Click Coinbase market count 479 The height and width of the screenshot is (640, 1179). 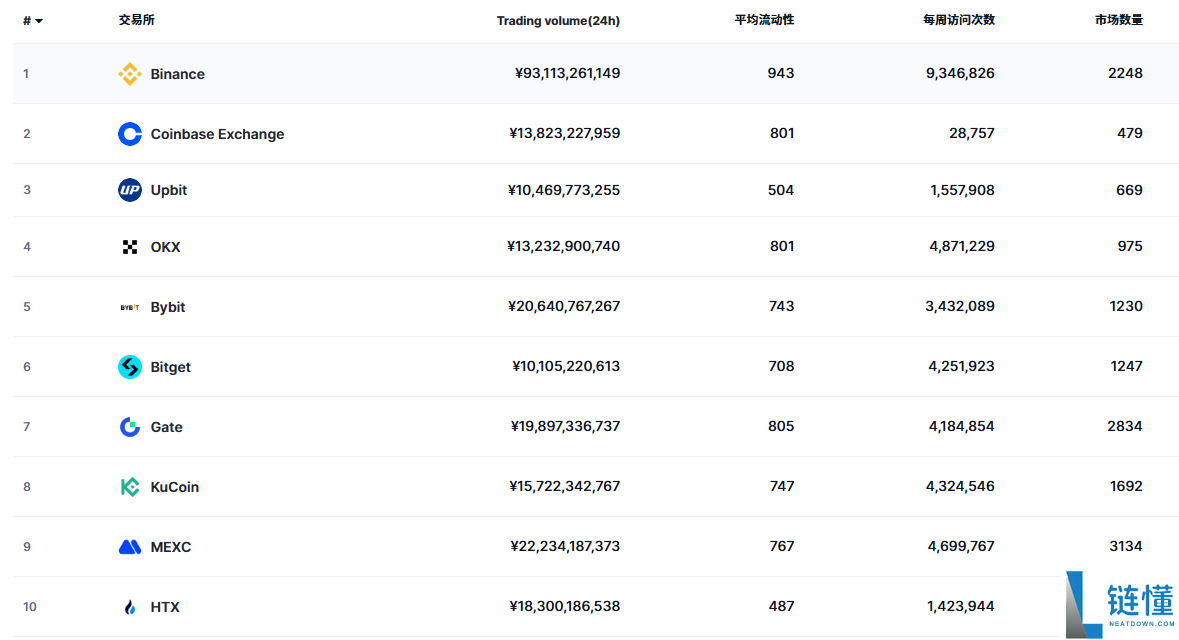tap(1130, 133)
